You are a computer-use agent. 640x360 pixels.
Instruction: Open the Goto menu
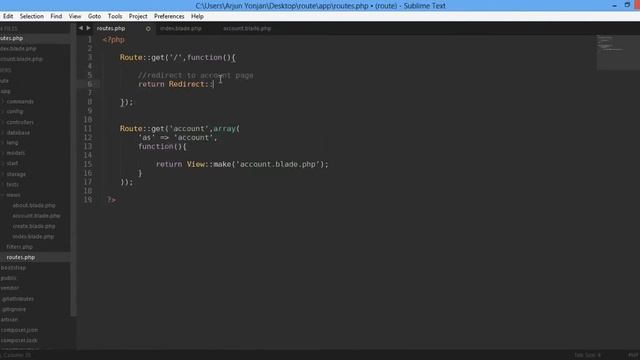tap(94, 16)
